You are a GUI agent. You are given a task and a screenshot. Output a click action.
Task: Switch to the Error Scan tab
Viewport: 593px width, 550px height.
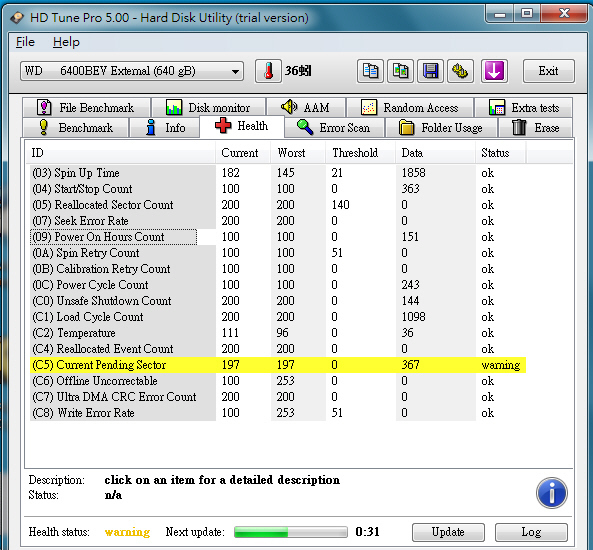click(x=335, y=127)
